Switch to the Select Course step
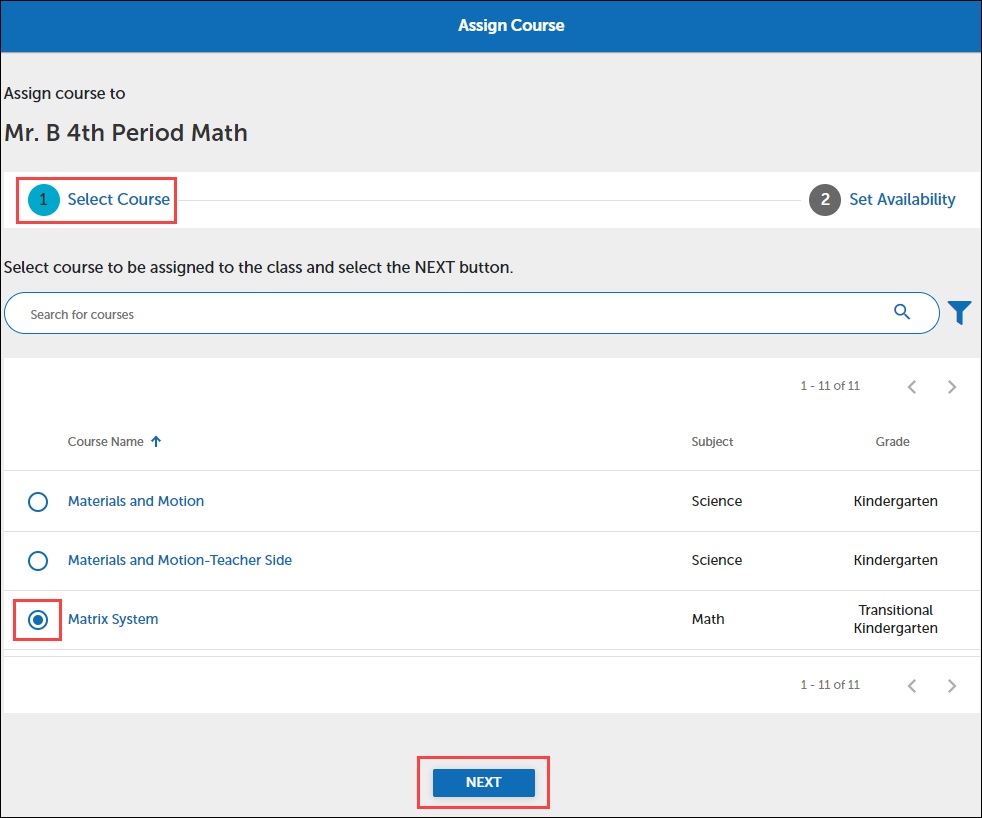The width and height of the screenshot is (982, 818). click(x=117, y=199)
